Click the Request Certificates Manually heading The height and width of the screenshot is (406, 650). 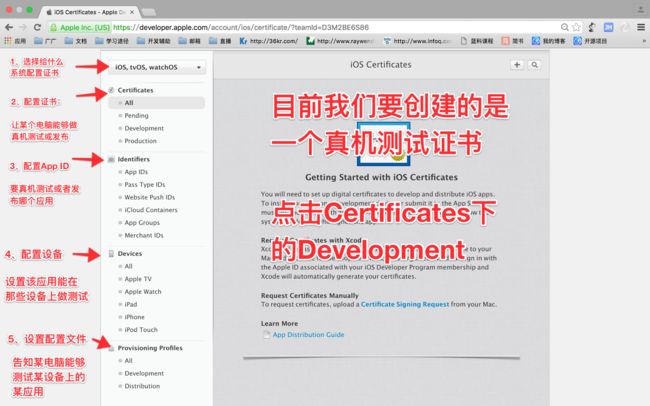point(310,295)
